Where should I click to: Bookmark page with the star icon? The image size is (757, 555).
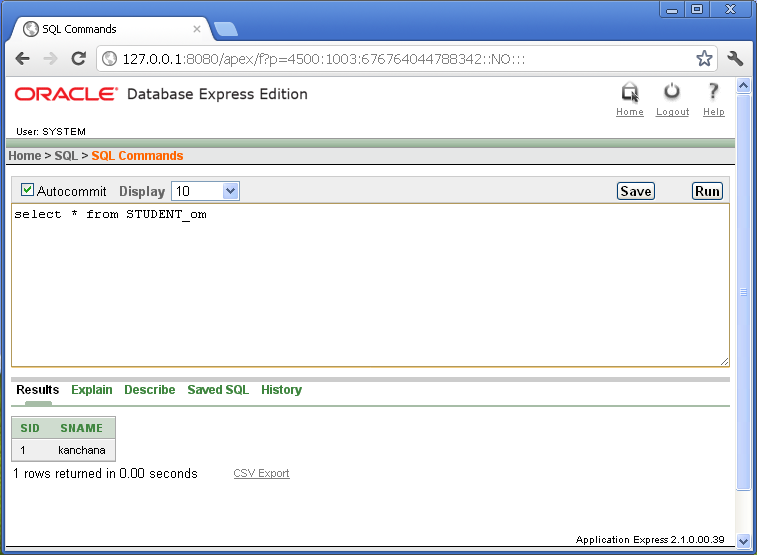[x=704, y=59]
